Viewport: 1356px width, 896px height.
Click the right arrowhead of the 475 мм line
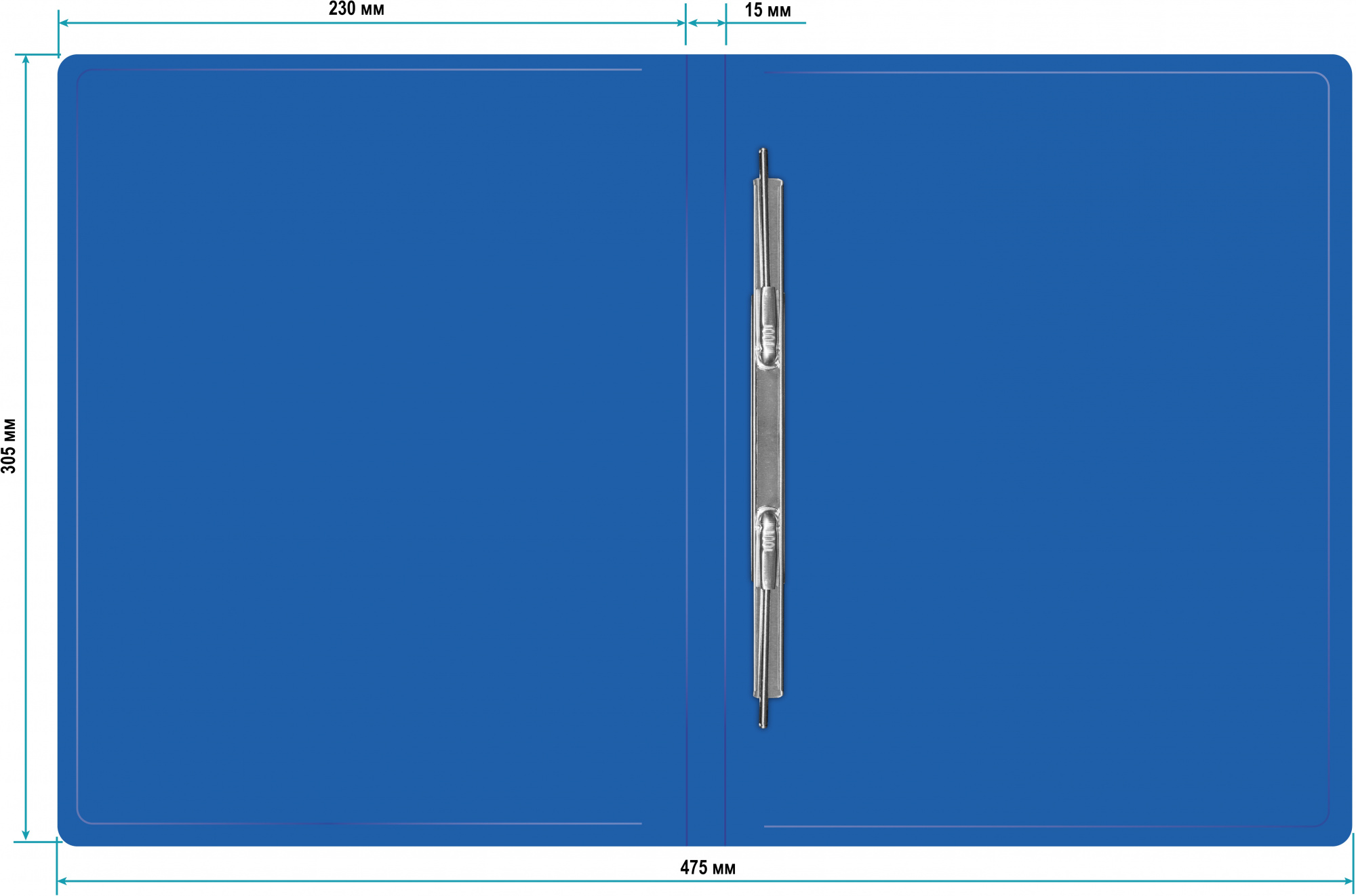tap(1349, 881)
